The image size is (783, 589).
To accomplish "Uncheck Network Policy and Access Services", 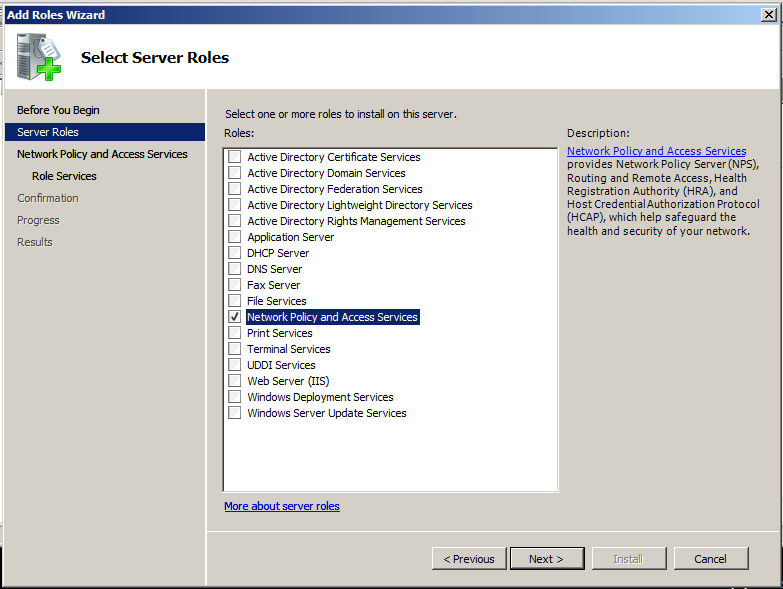I will (x=234, y=317).
